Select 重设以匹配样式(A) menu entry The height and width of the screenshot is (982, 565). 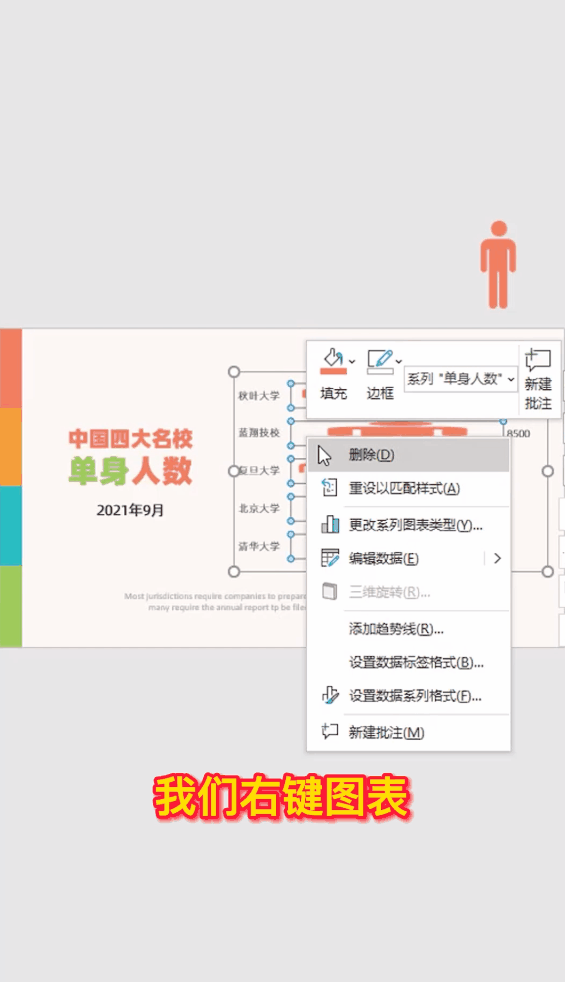point(409,488)
